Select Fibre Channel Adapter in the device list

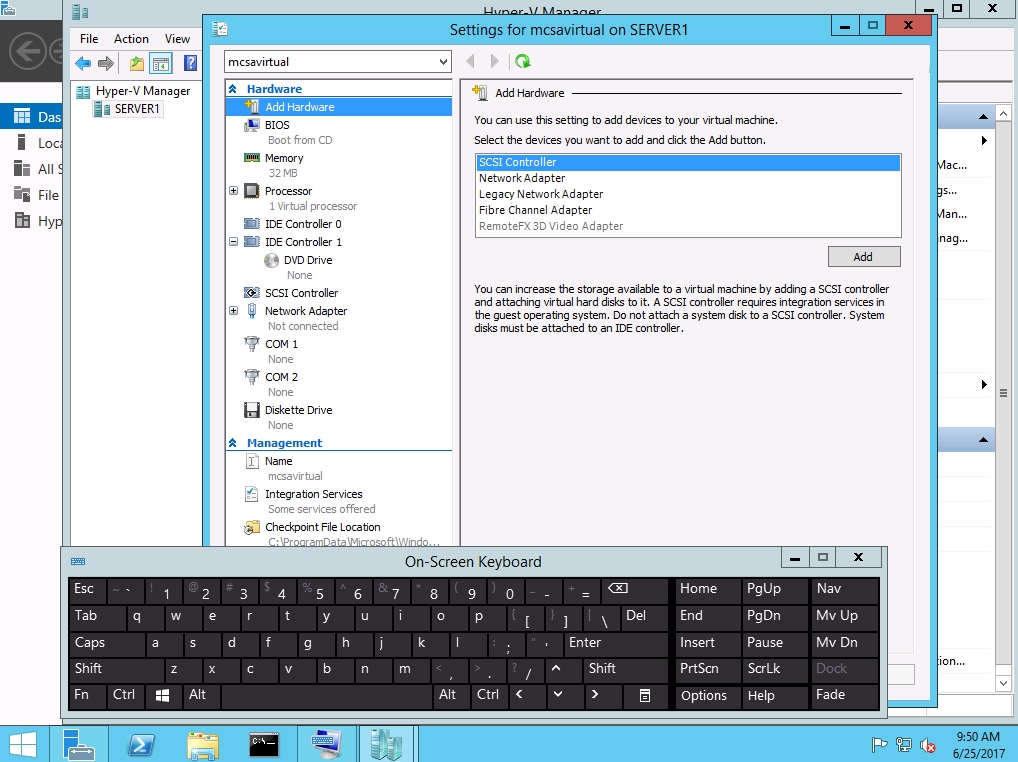point(688,210)
